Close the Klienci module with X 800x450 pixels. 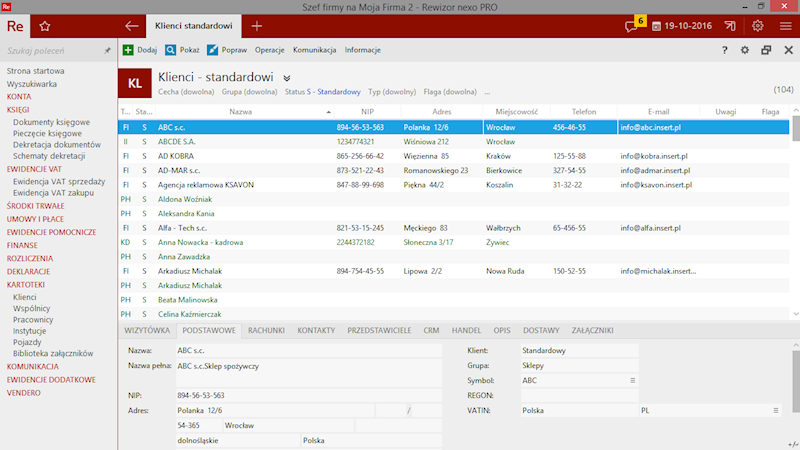point(789,50)
